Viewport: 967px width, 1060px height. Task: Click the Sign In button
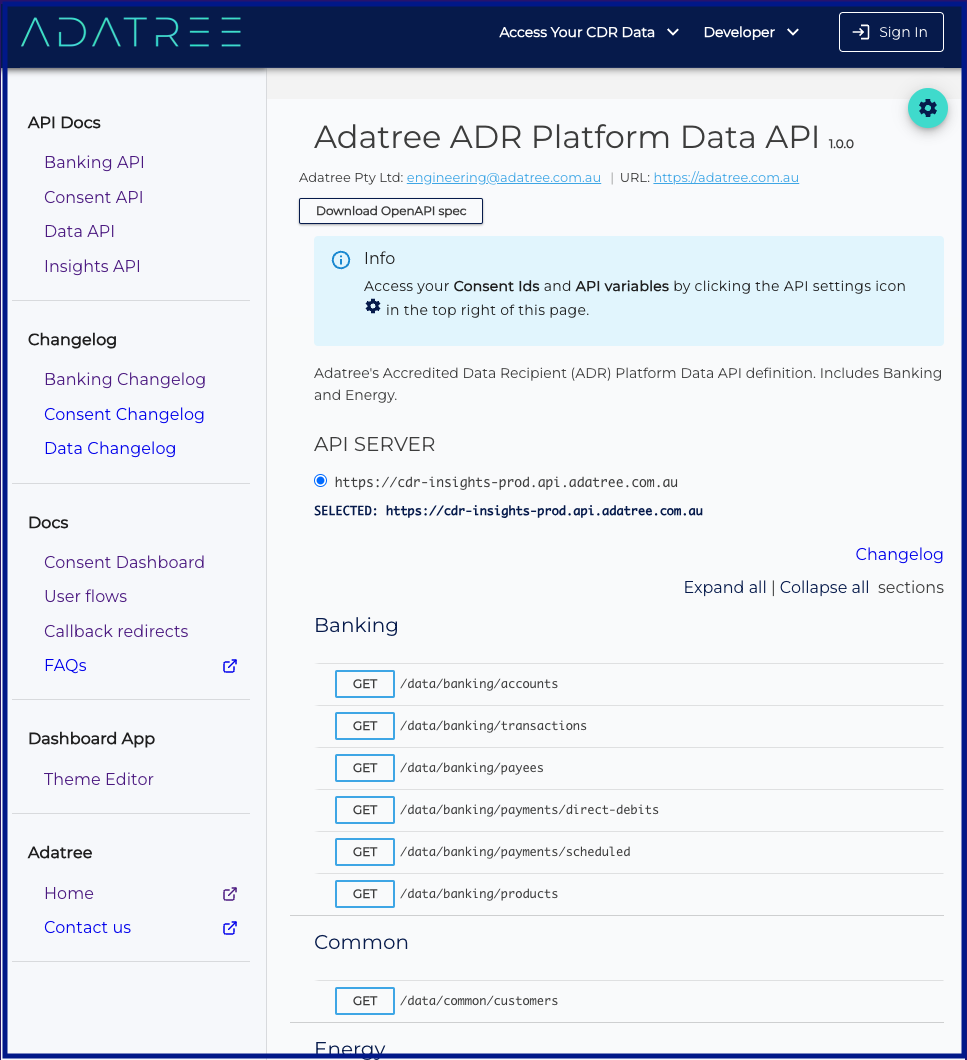tap(891, 32)
